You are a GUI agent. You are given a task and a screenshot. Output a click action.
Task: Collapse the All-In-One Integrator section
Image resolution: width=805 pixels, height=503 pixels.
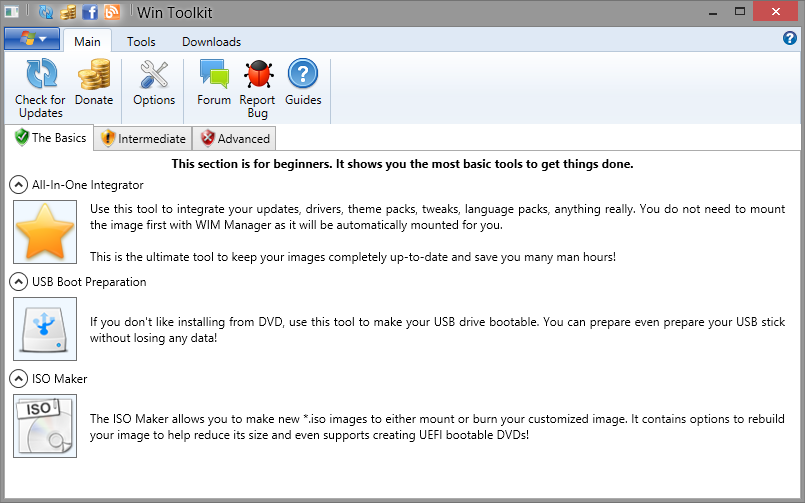(18, 185)
